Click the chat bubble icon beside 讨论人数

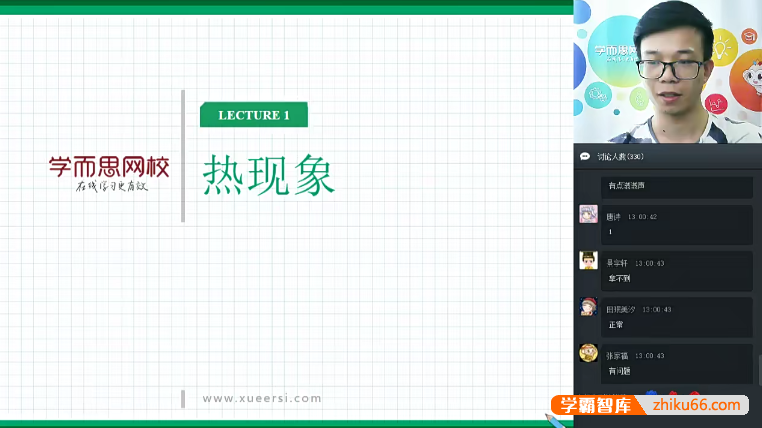point(585,156)
